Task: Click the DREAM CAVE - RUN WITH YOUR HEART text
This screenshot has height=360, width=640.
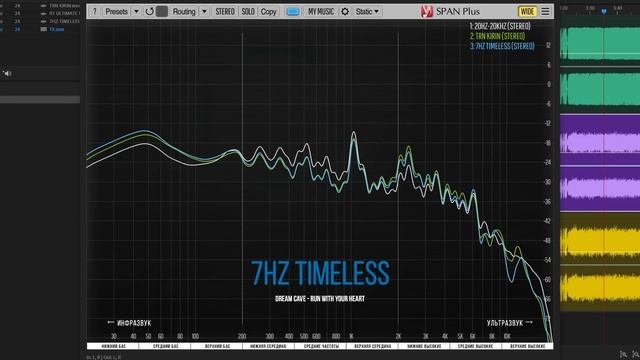Action: point(320,299)
